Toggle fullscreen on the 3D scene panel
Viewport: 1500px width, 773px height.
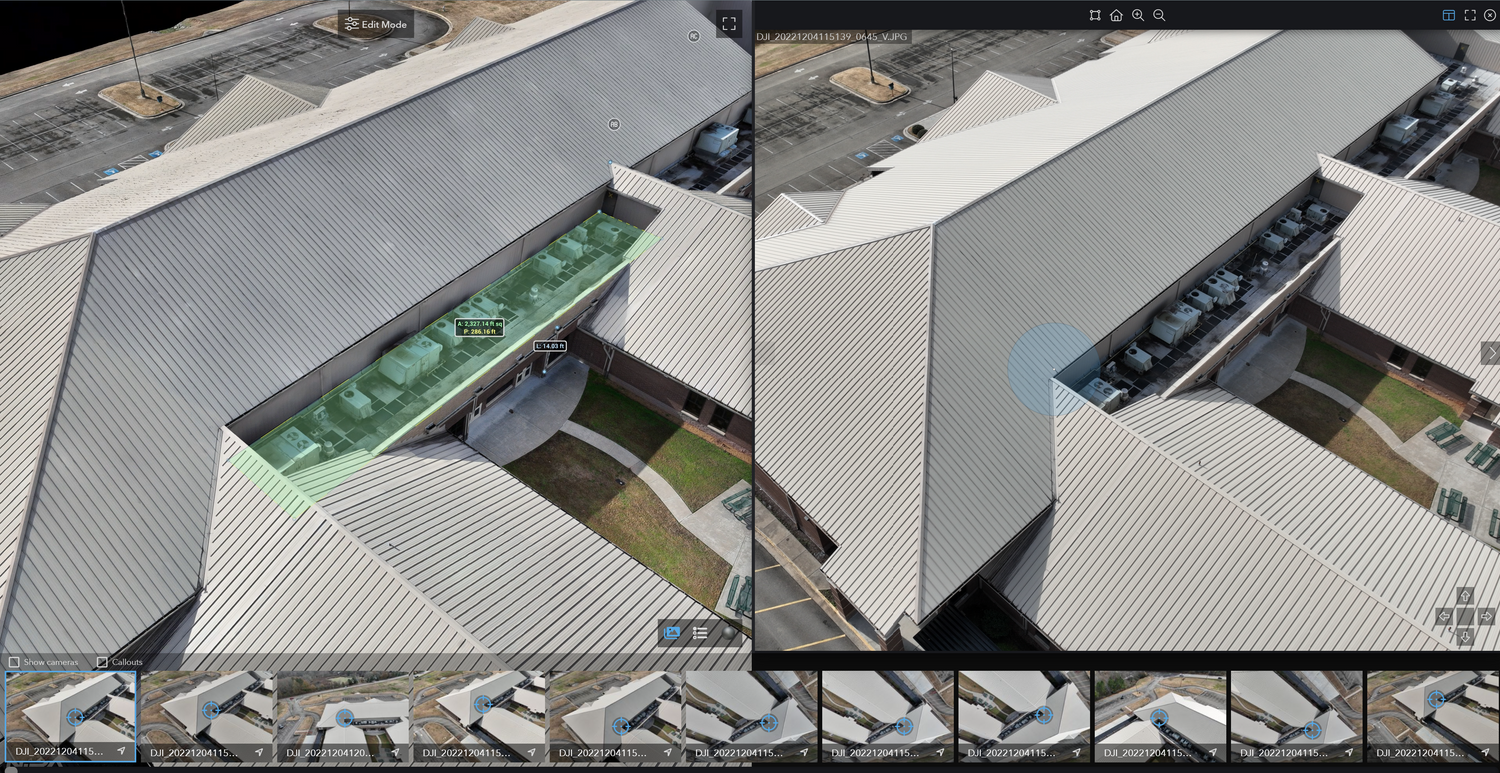pyautogui.click(x=729, y=23)
